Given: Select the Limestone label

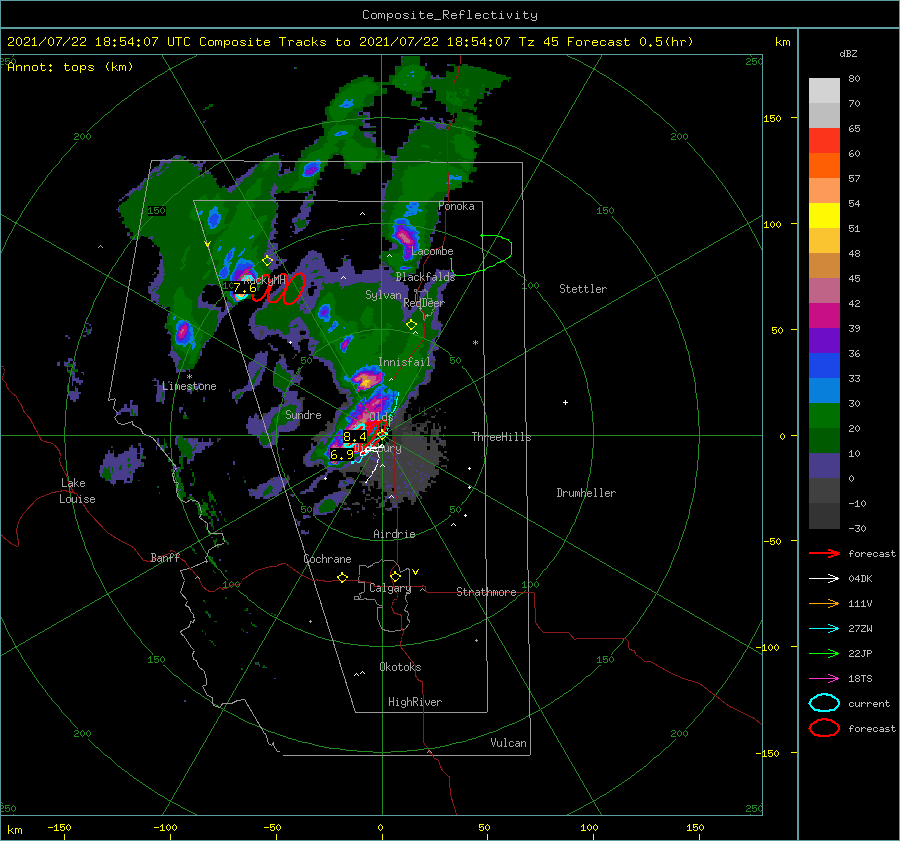Looking at the screenshot, I should coord(189,386).
